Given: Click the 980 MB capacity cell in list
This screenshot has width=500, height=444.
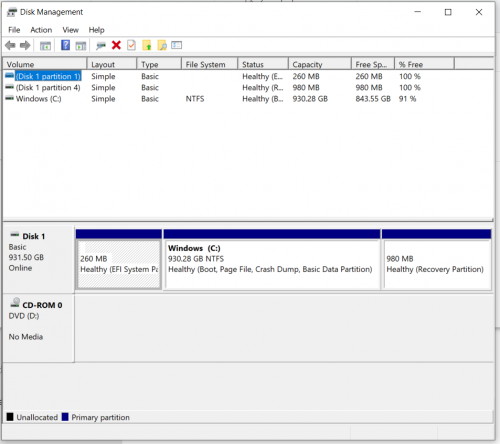Looking at the screenshot, I should (x=306, y=88).
